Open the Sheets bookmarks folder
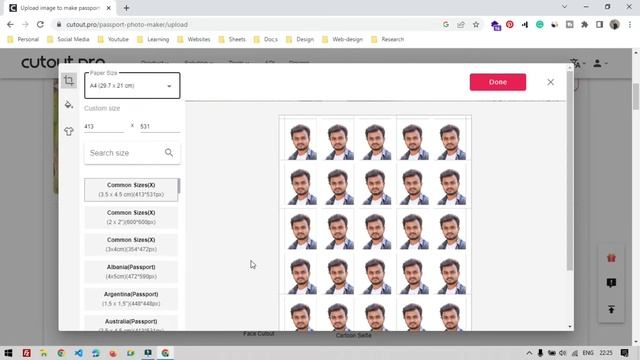Screen dimensions: 640x360 click(232, 39)
